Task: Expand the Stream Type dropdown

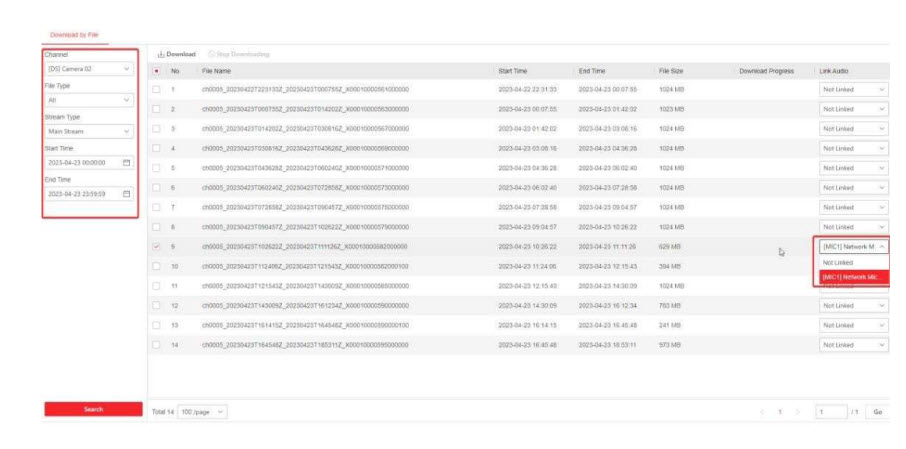Action: pyautogui.click(x=88, y=131)
